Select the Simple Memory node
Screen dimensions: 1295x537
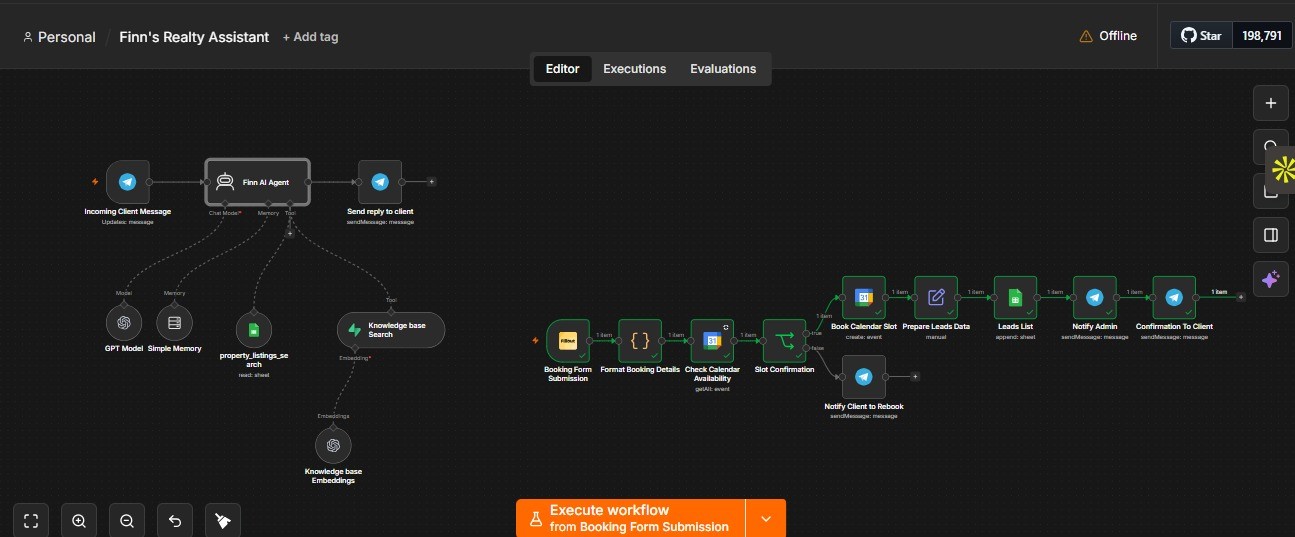pyautogui.click(x=174, y=323)
